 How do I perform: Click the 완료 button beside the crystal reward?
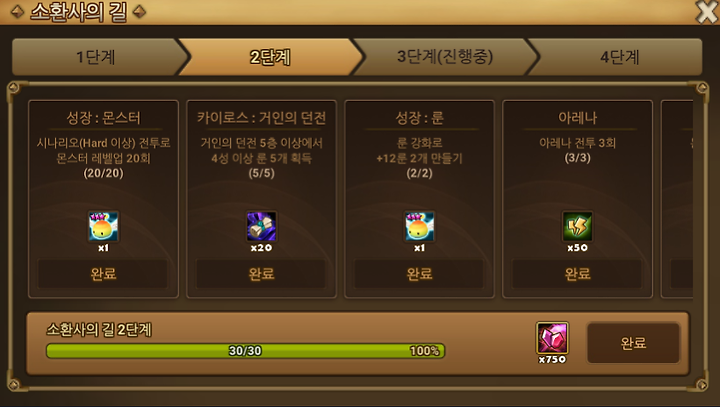point(633,343)
